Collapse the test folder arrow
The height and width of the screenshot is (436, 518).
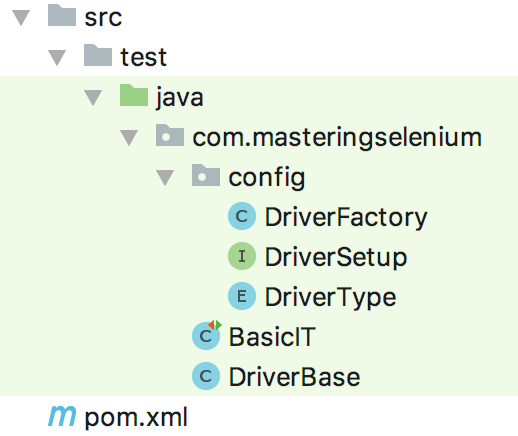click(57, 58)
